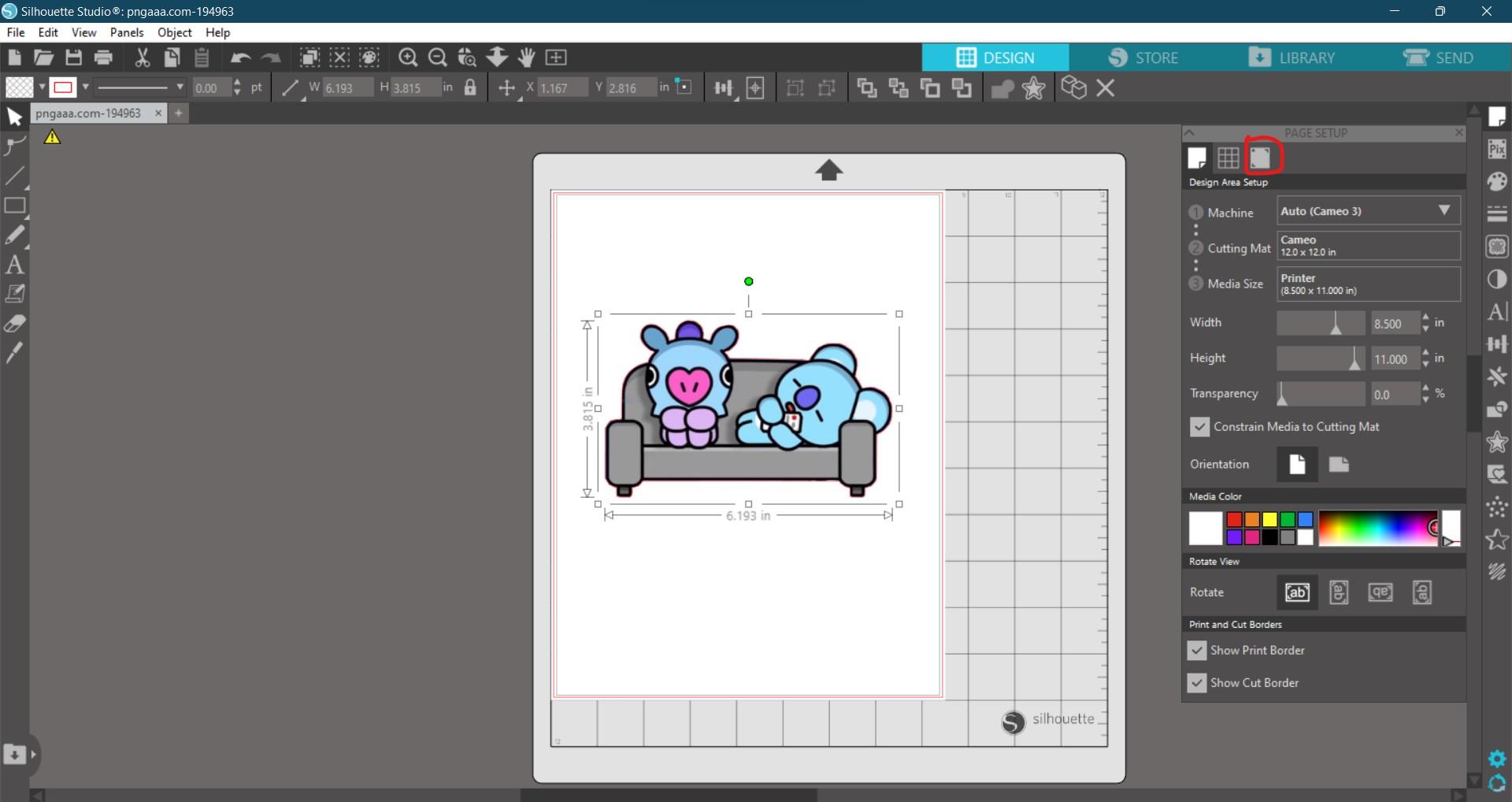Uncheck Constrain Media to Cutting Mat
This screenshot has width=1512, height=802.
pyautogui.click(x=1199, y=427)
